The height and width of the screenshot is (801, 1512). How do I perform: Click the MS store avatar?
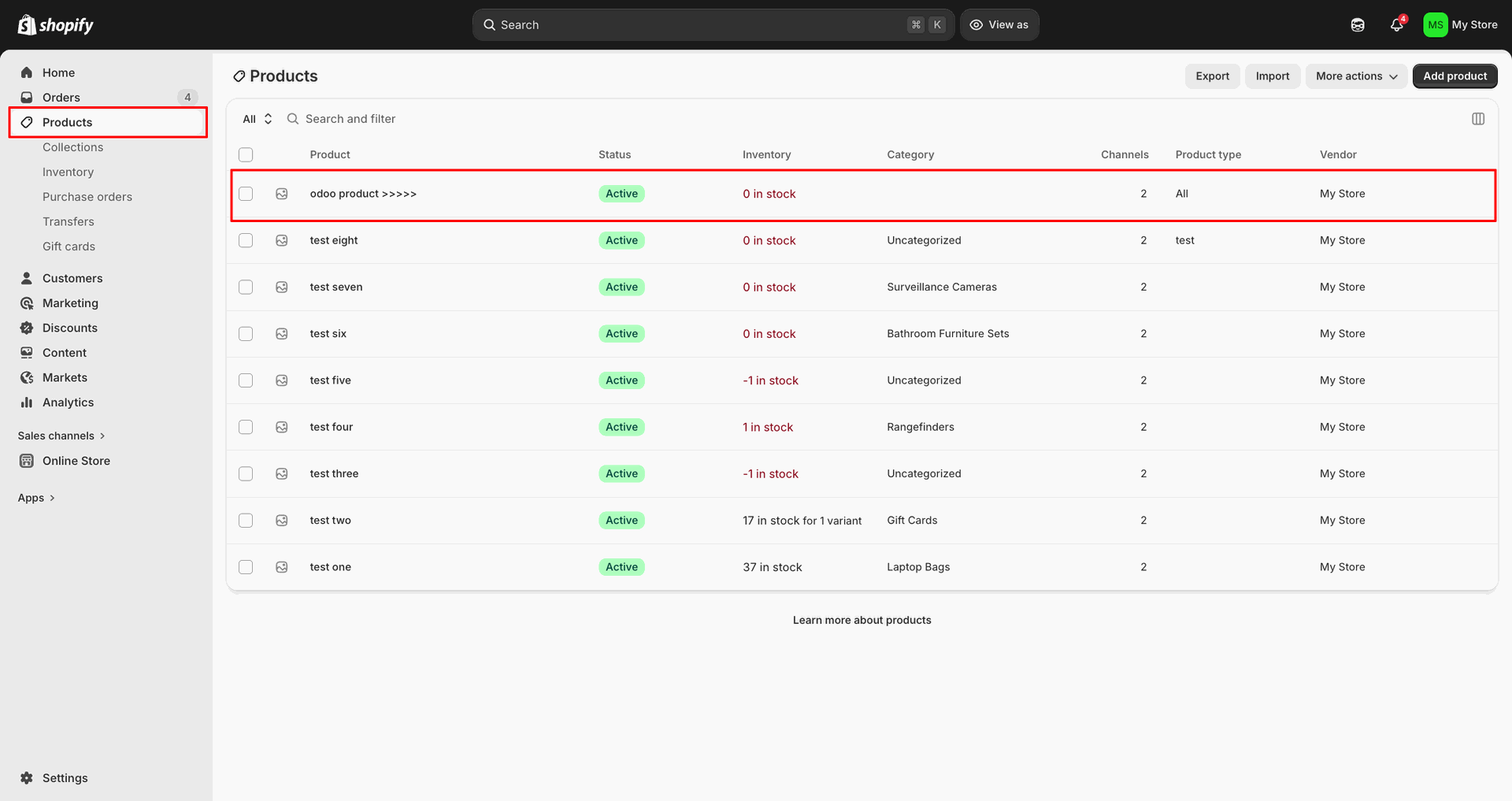(x=1435, y=24)
